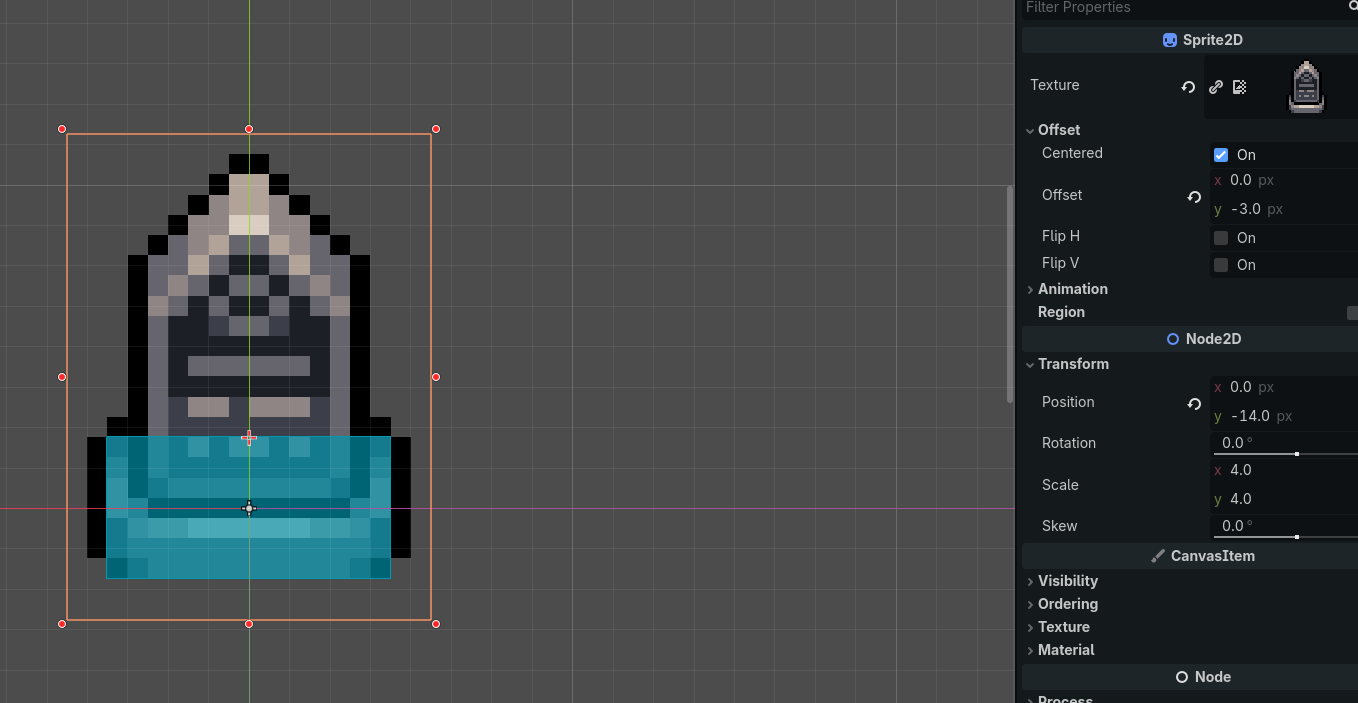Reset the Offset property value
The width and height of the screenshot is (1358, 703).
(1194, 197)
